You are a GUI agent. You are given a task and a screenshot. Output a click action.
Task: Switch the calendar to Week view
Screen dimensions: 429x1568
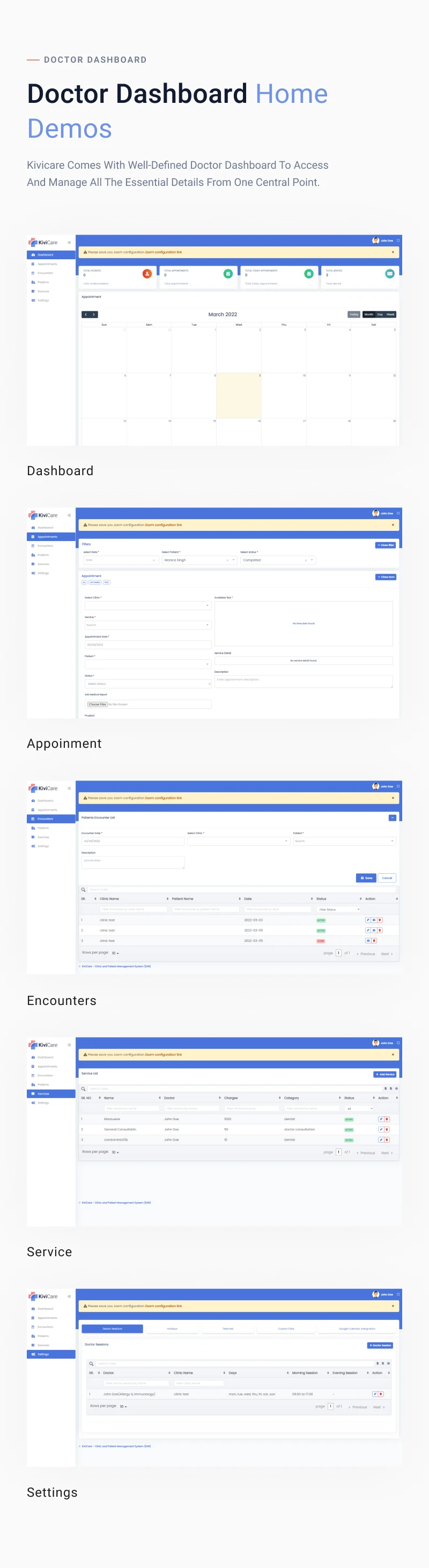click(x=390, y=314)
